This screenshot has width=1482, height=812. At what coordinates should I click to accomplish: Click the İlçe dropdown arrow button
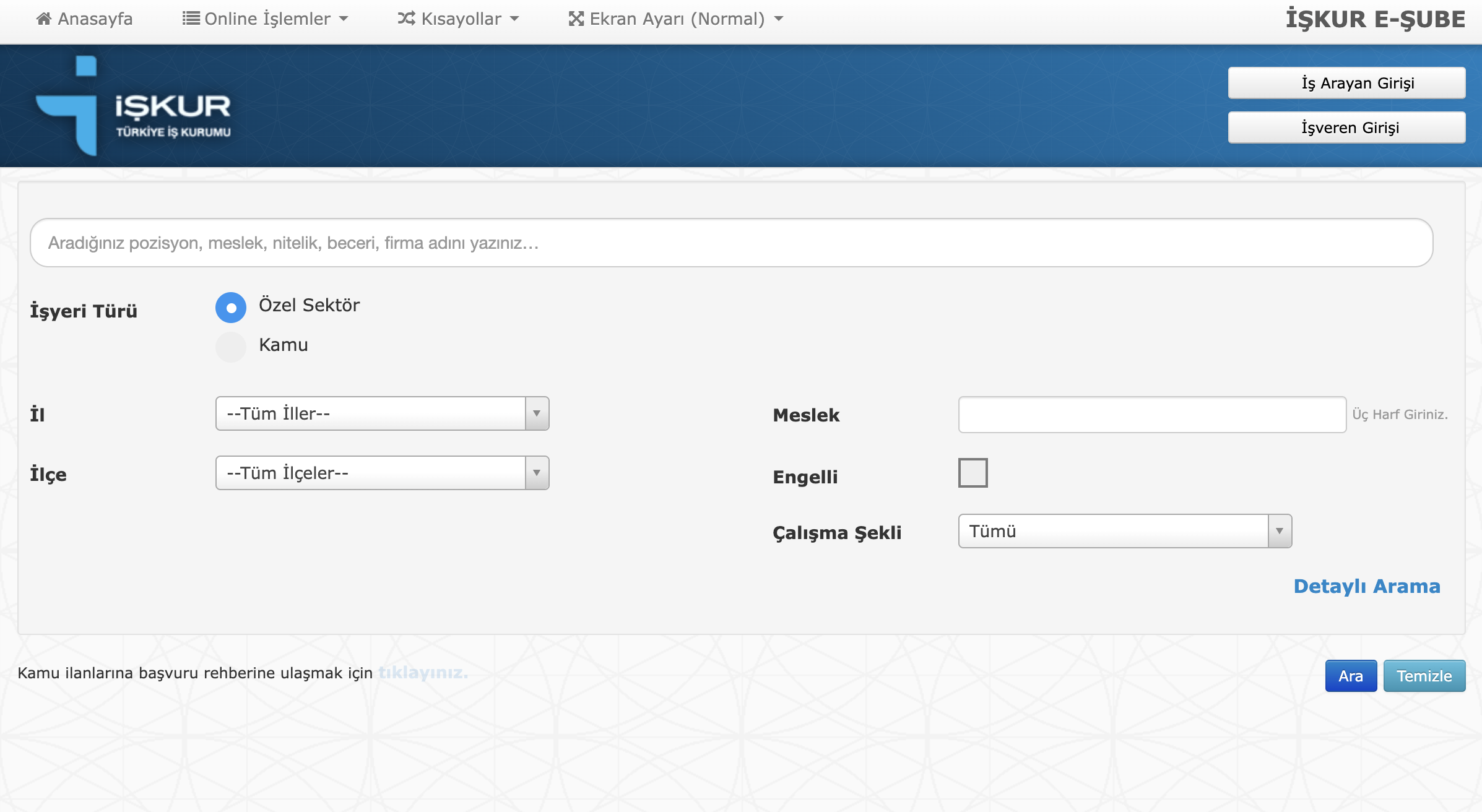click(x=537, y=473)
